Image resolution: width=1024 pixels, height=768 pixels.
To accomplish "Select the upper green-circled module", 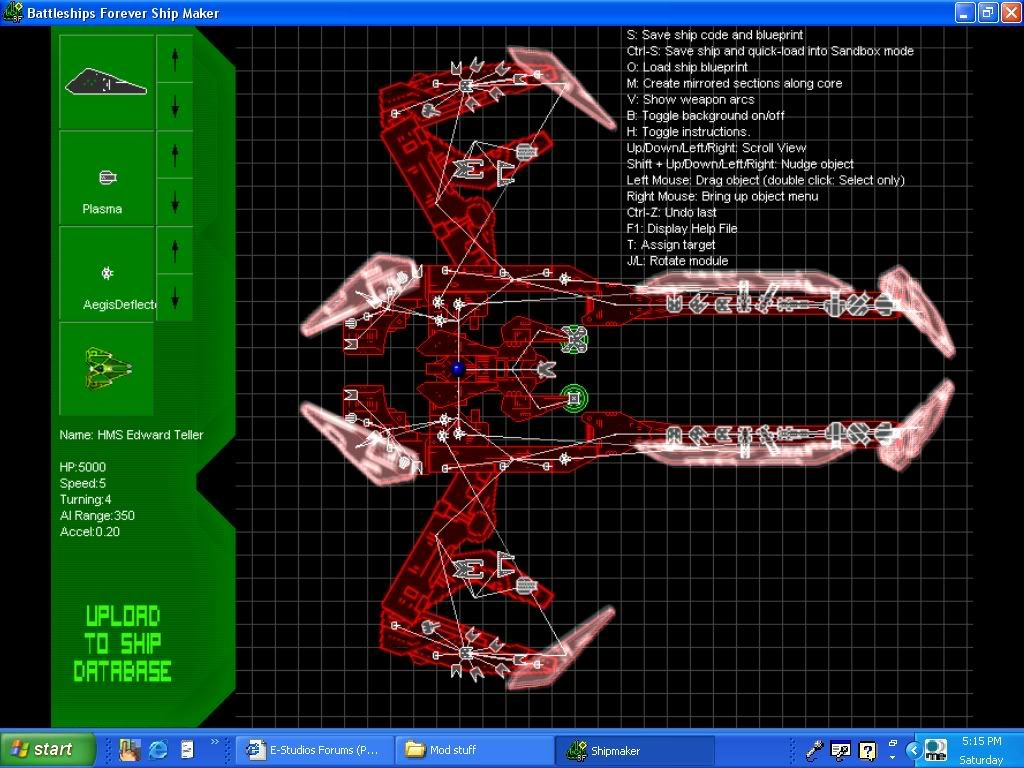I will (574, 339).
